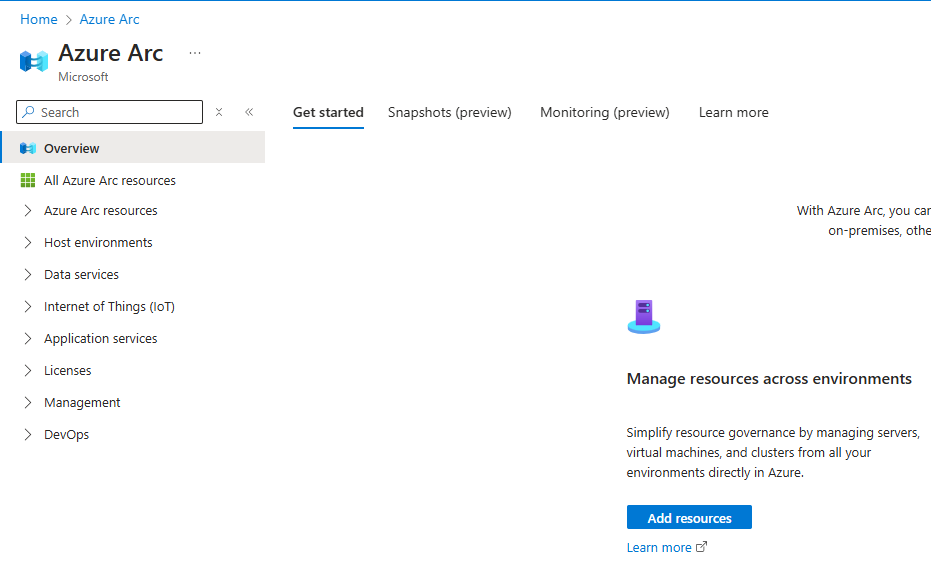Click the Application services label

(100, 339)
